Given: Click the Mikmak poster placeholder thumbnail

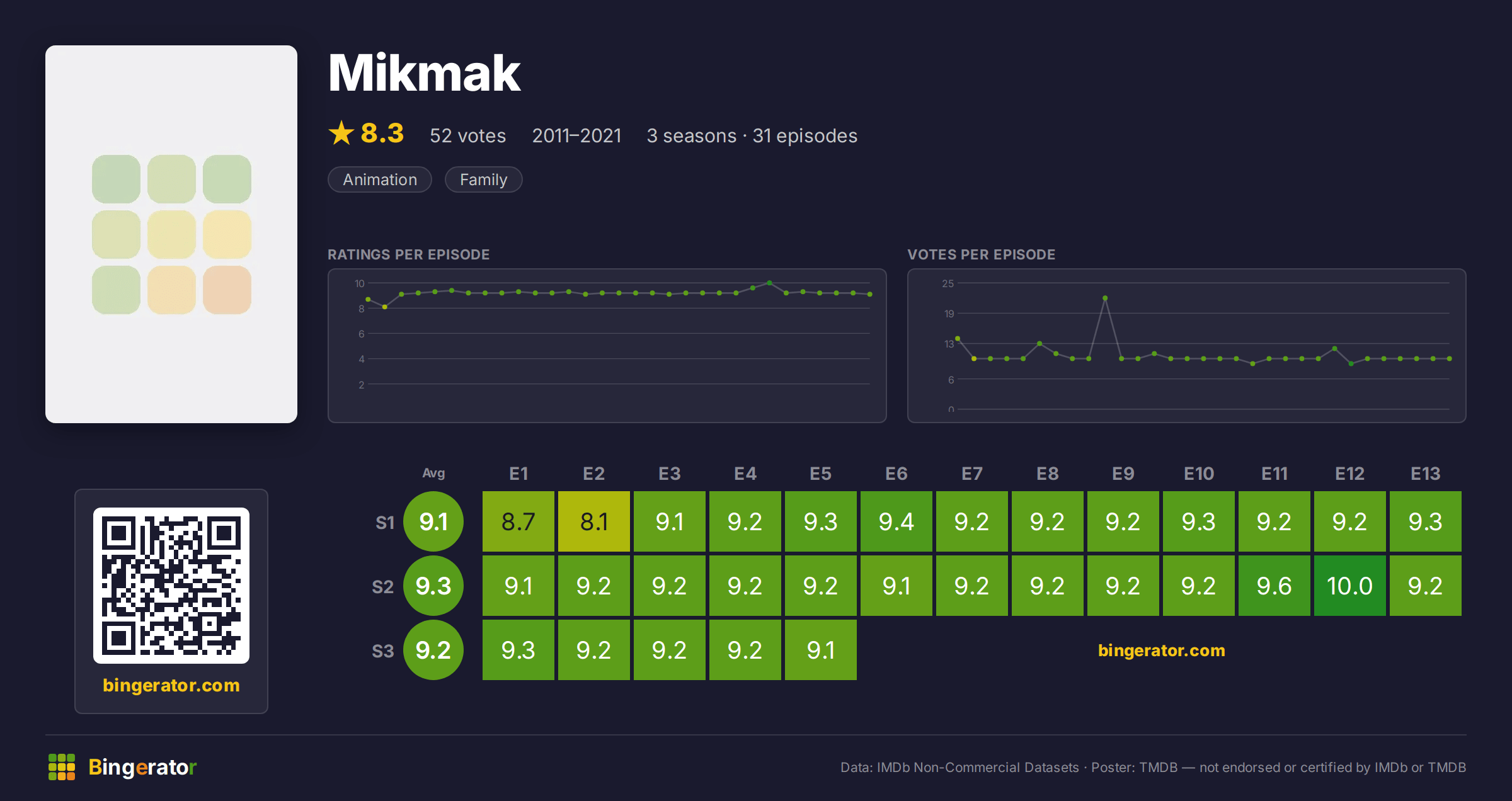Looking at the screenshot, I should [x=171, y=234].
